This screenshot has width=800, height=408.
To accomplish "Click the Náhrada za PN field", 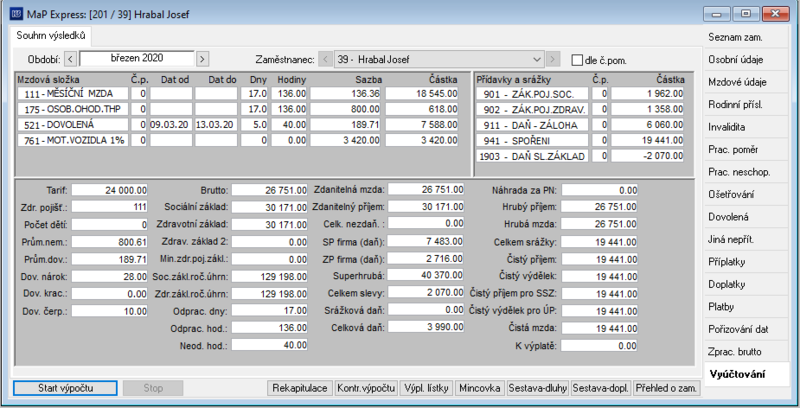I will pos(599,190).
